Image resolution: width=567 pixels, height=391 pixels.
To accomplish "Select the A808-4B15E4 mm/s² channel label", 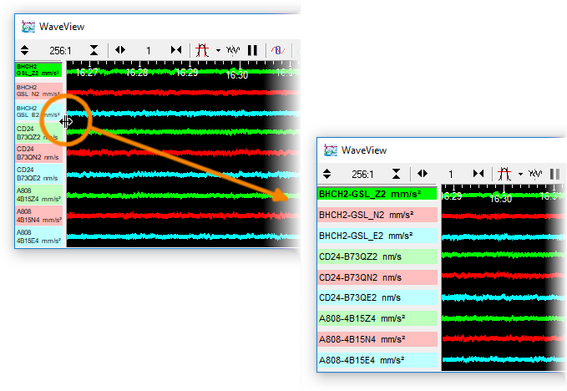I will click(x=378, y=360).
